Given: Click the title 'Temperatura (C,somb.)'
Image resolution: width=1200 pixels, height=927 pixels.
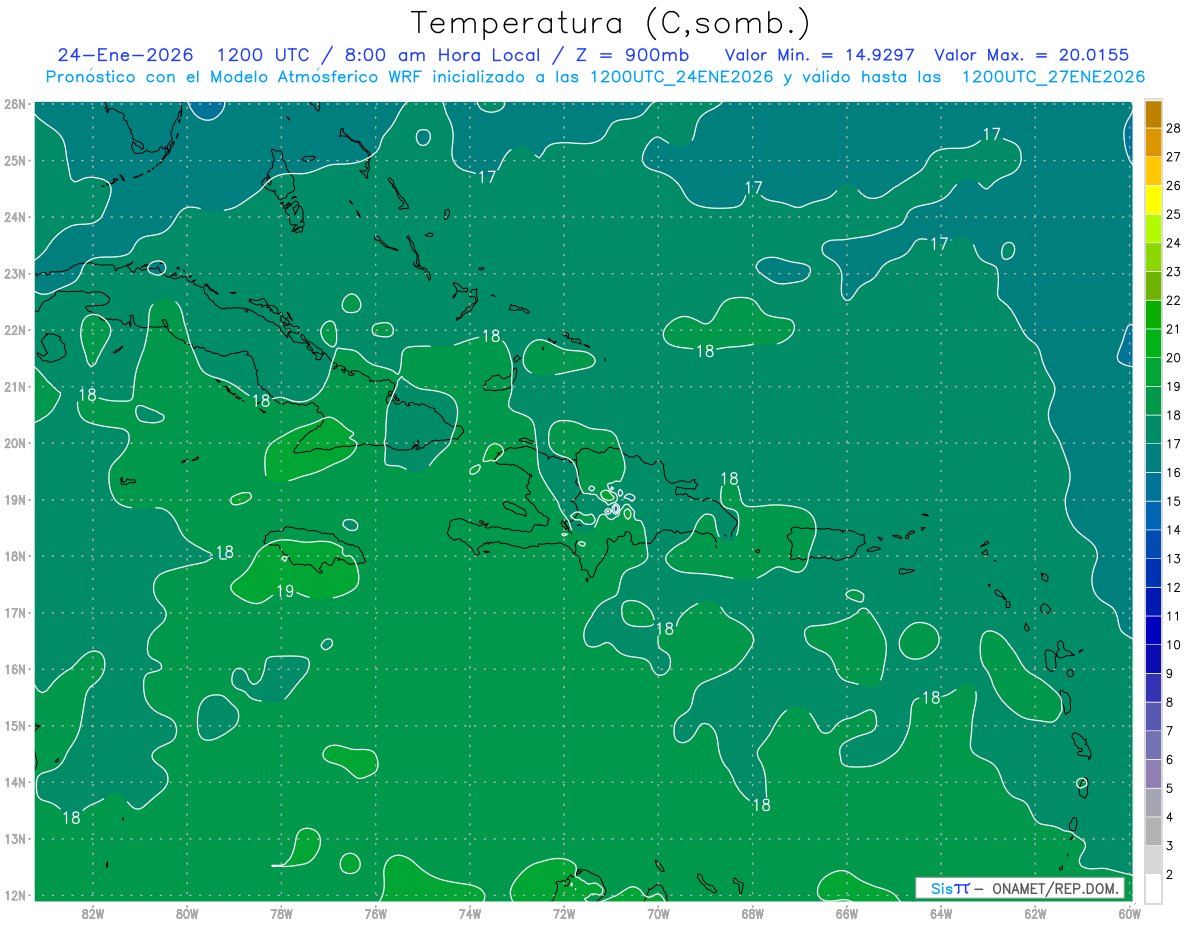Looking at the screenshot, I should coord(610,24).
